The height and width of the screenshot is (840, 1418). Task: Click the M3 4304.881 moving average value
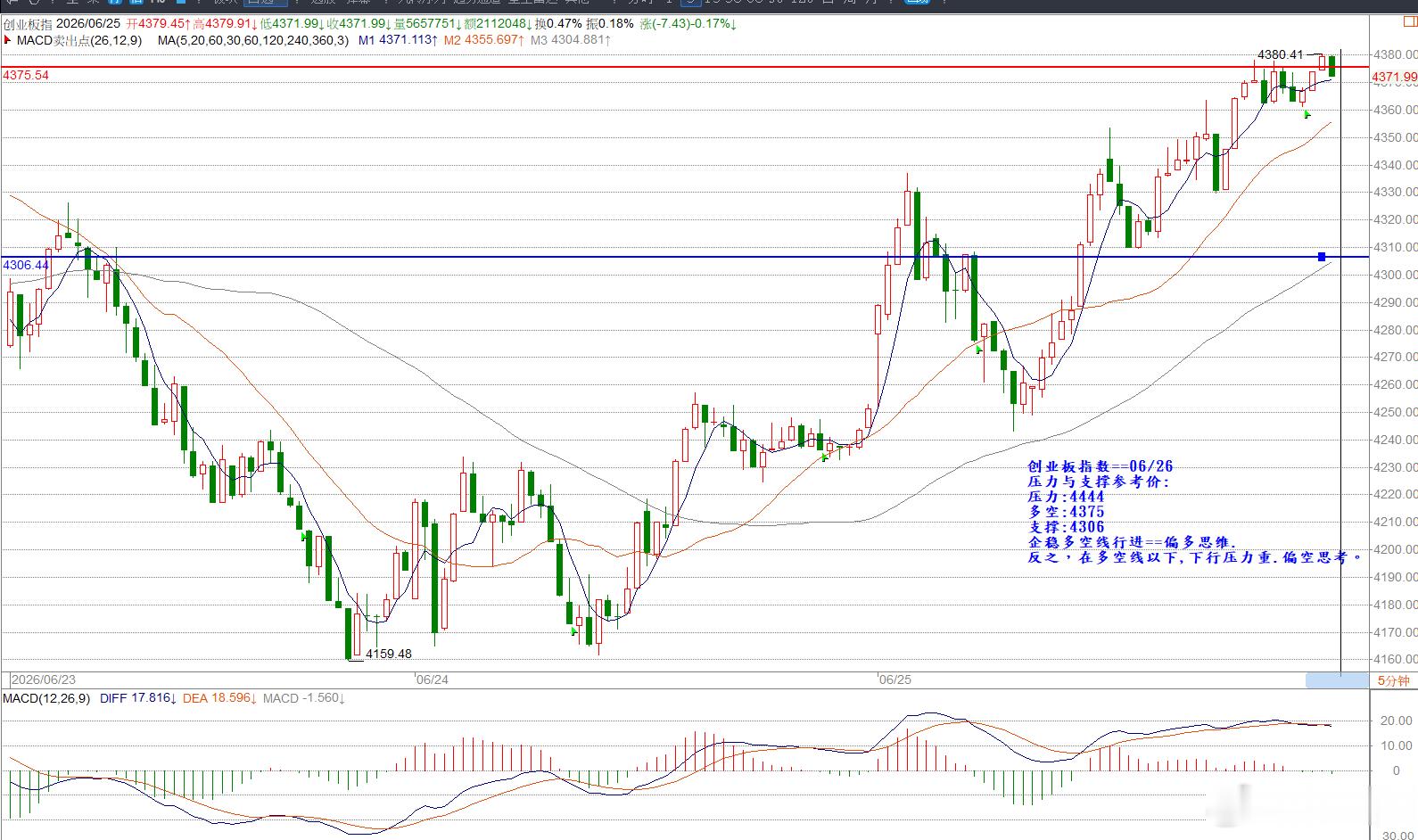click(x=571, y=40)
